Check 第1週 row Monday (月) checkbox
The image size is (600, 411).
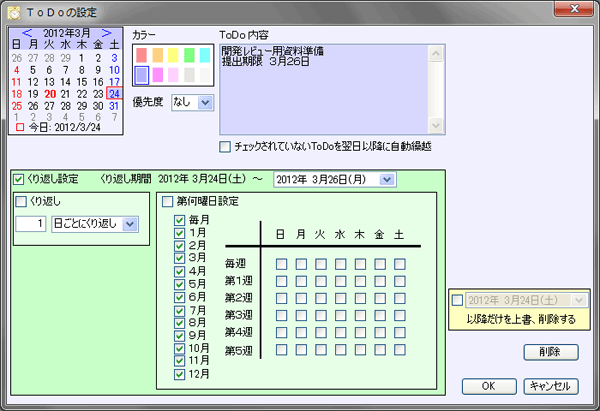(301, 281)
